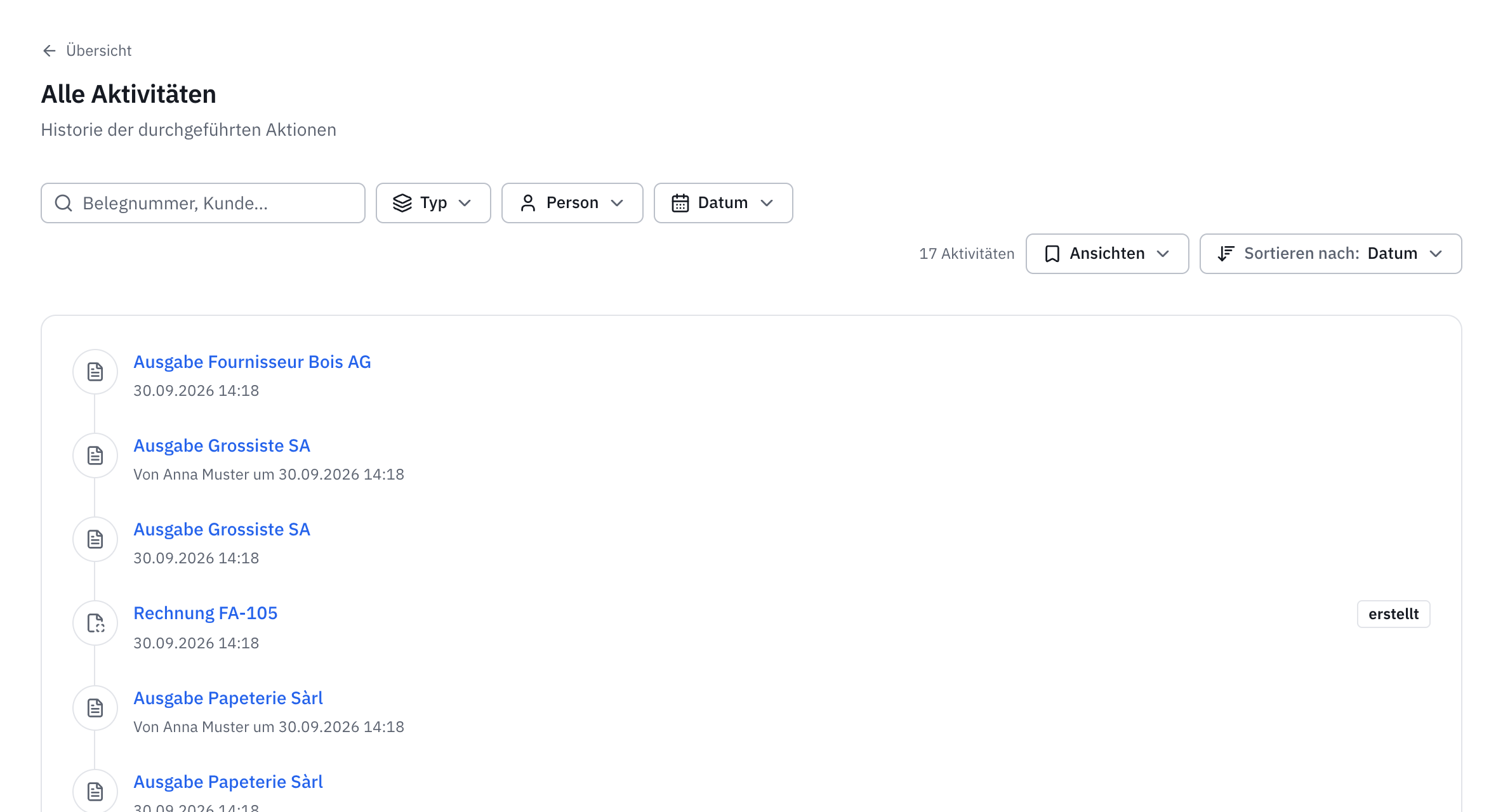
Task: Click the document icon for Ausgabe Fournisseur Bois AG
Action: click(x=95, y=372)
